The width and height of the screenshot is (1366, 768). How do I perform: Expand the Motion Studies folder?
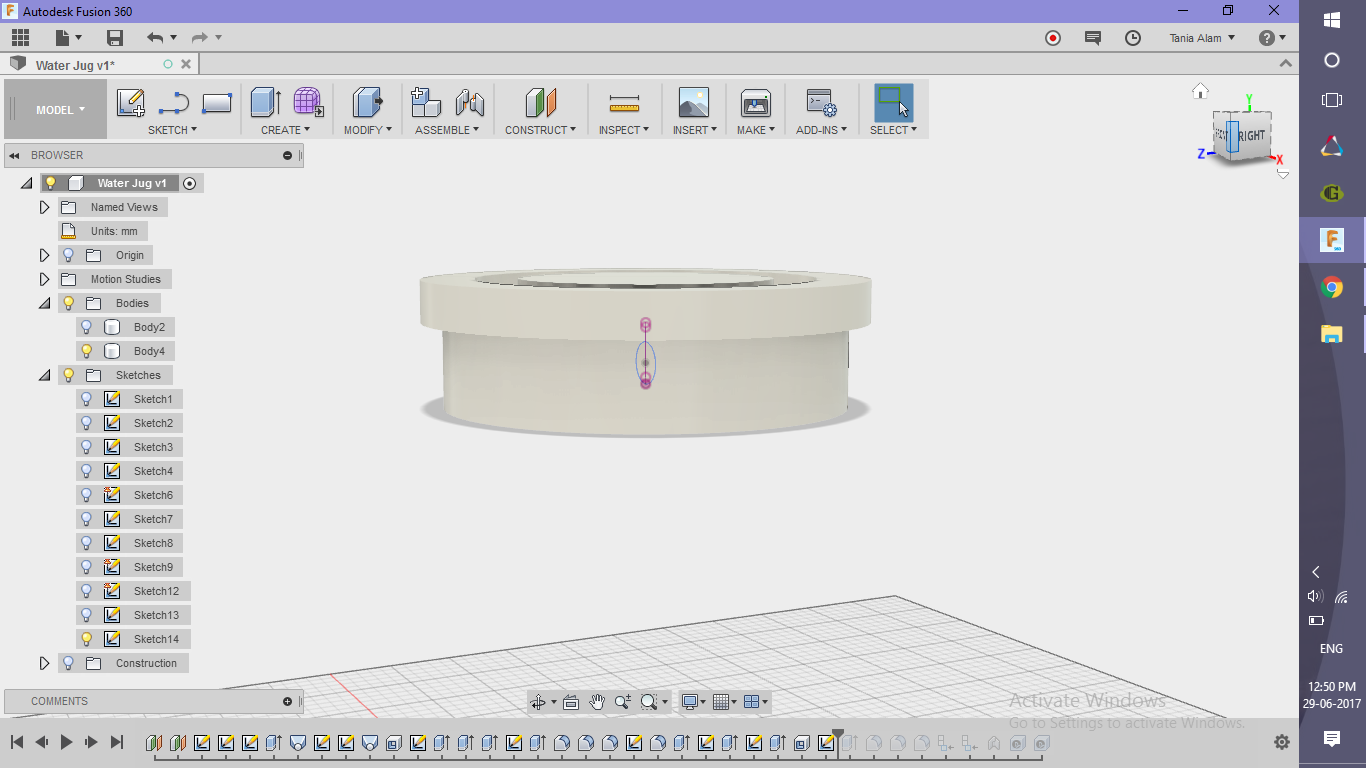click(x=44, y=279)
